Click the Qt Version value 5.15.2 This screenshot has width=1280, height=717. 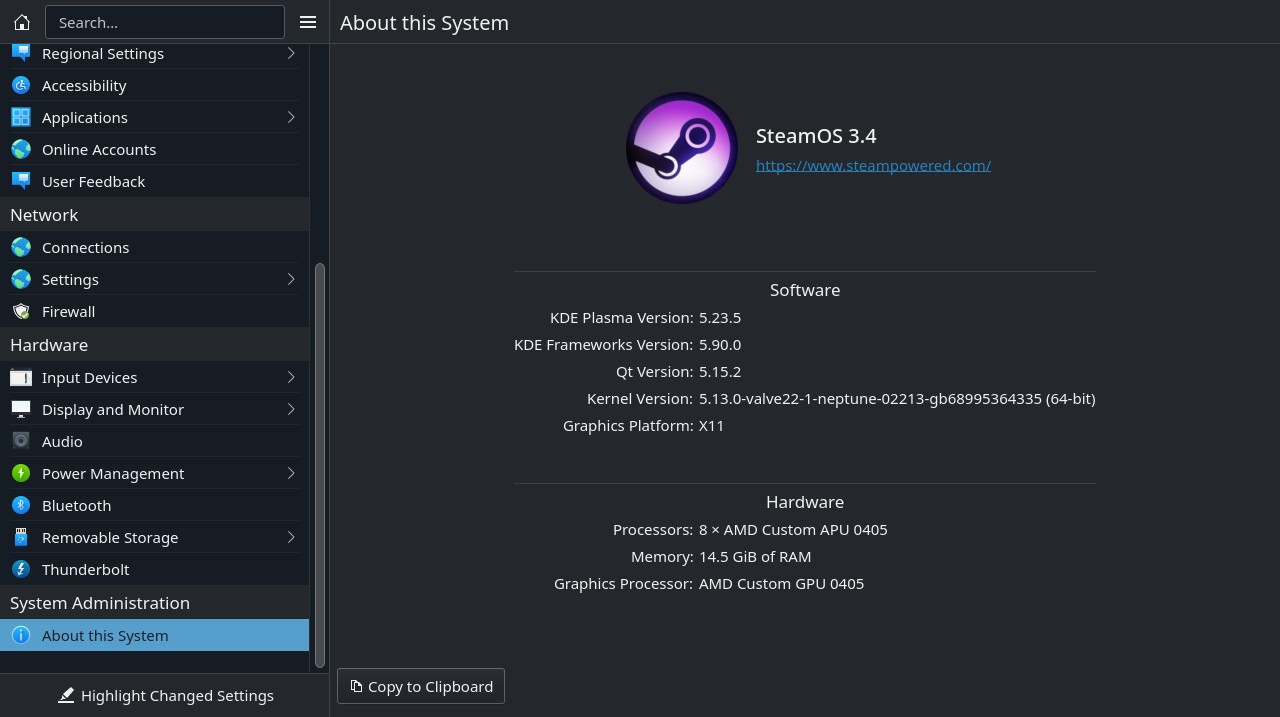tap(720, 371)
